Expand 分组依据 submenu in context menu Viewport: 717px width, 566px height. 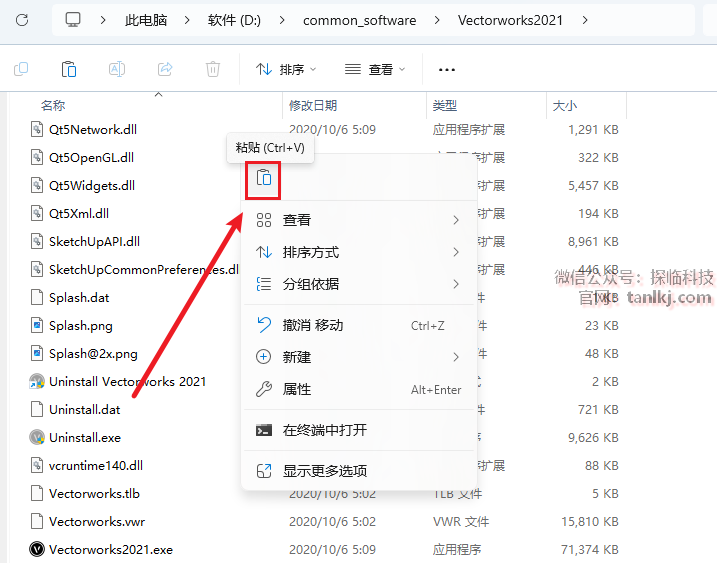[x=358, y=284]
